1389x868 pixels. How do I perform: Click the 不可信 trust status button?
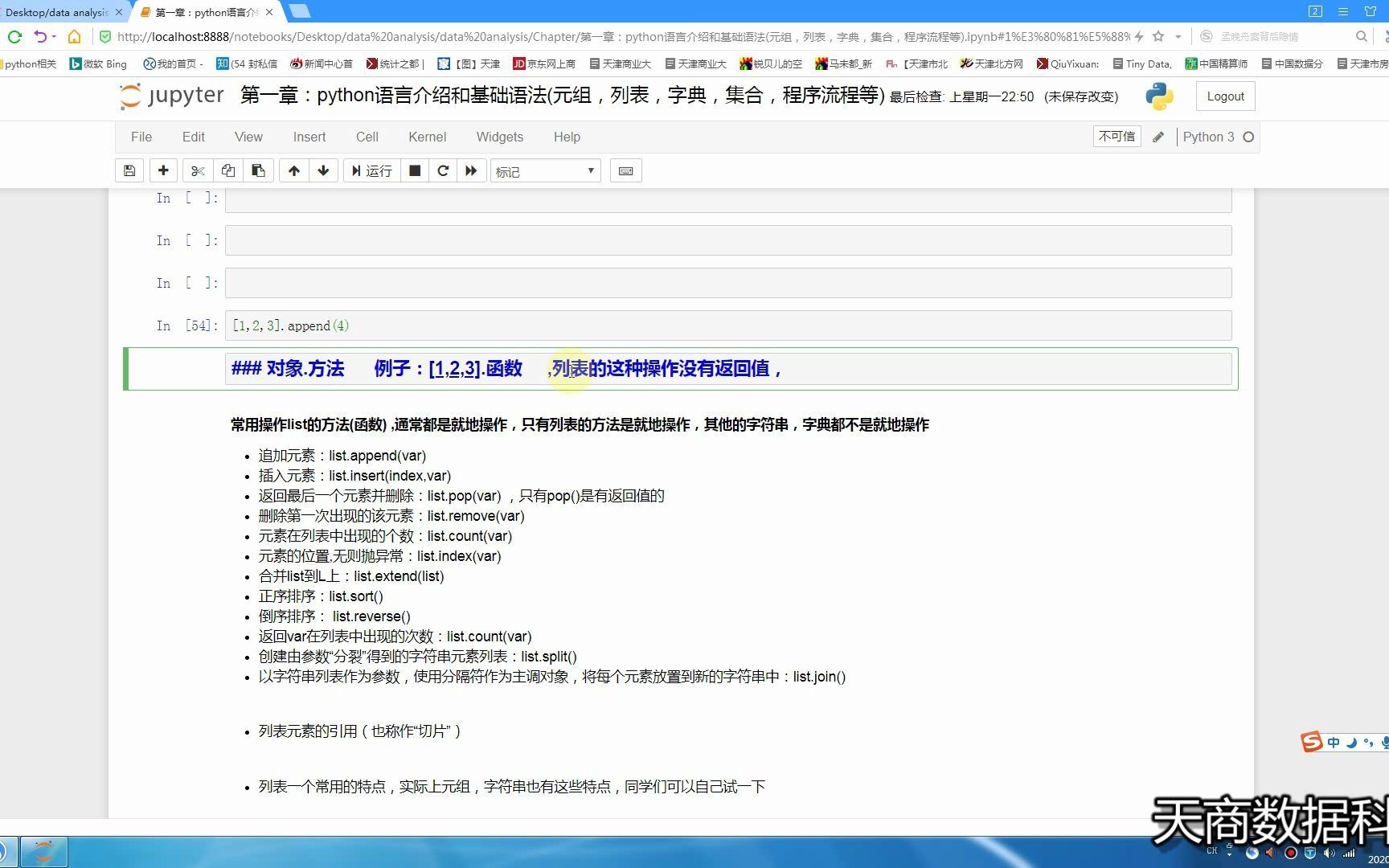click(x=1117, y=136)
